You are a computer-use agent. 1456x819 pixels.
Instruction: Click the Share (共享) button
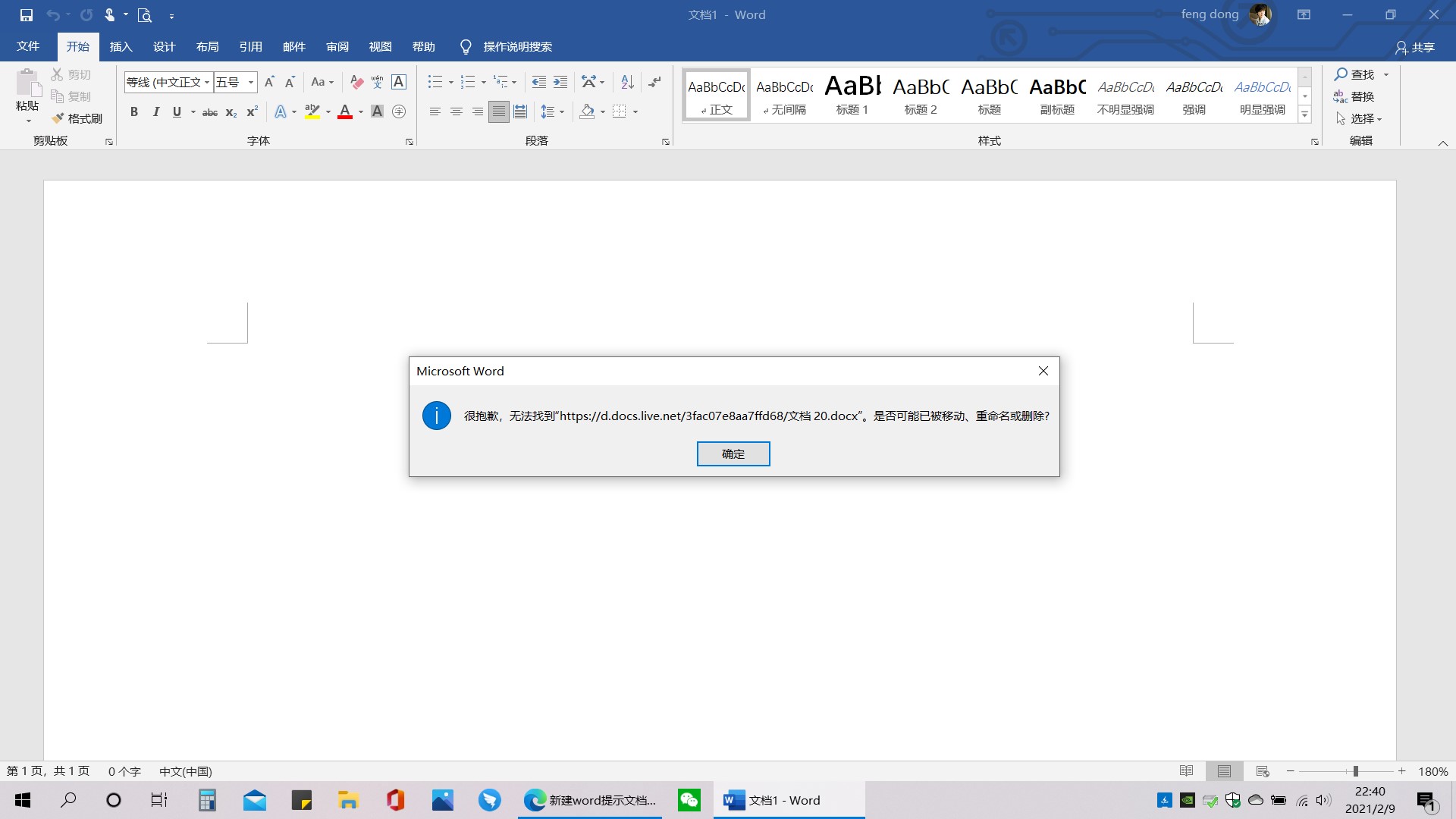[1415, 47]
